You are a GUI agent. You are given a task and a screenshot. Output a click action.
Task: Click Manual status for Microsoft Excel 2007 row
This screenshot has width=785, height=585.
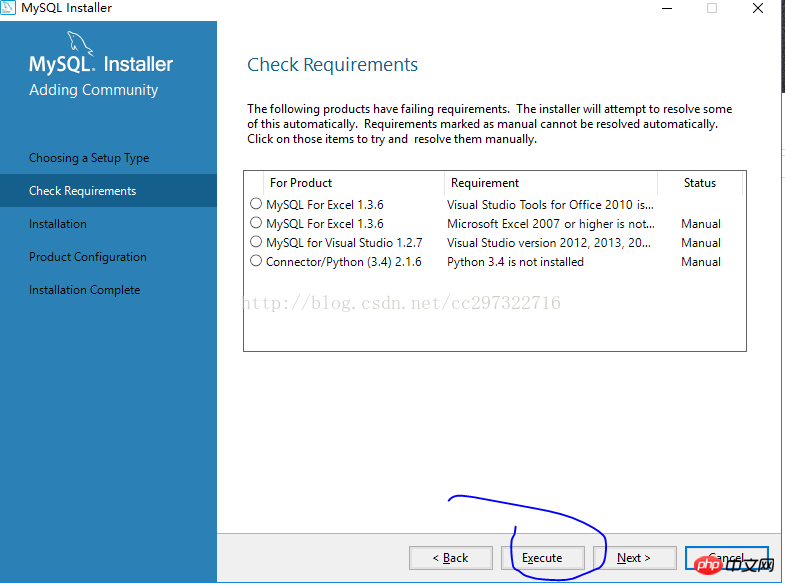point(701,224)
